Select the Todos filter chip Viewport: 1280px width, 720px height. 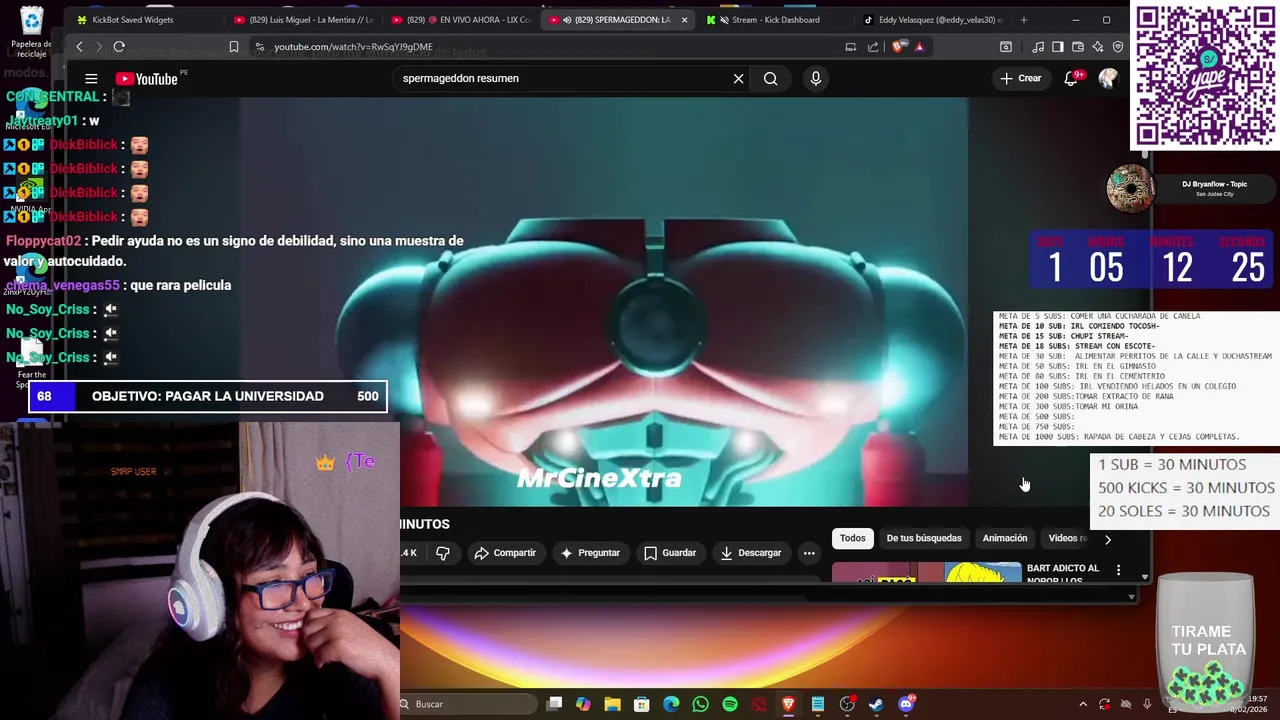tap(853, 538)
